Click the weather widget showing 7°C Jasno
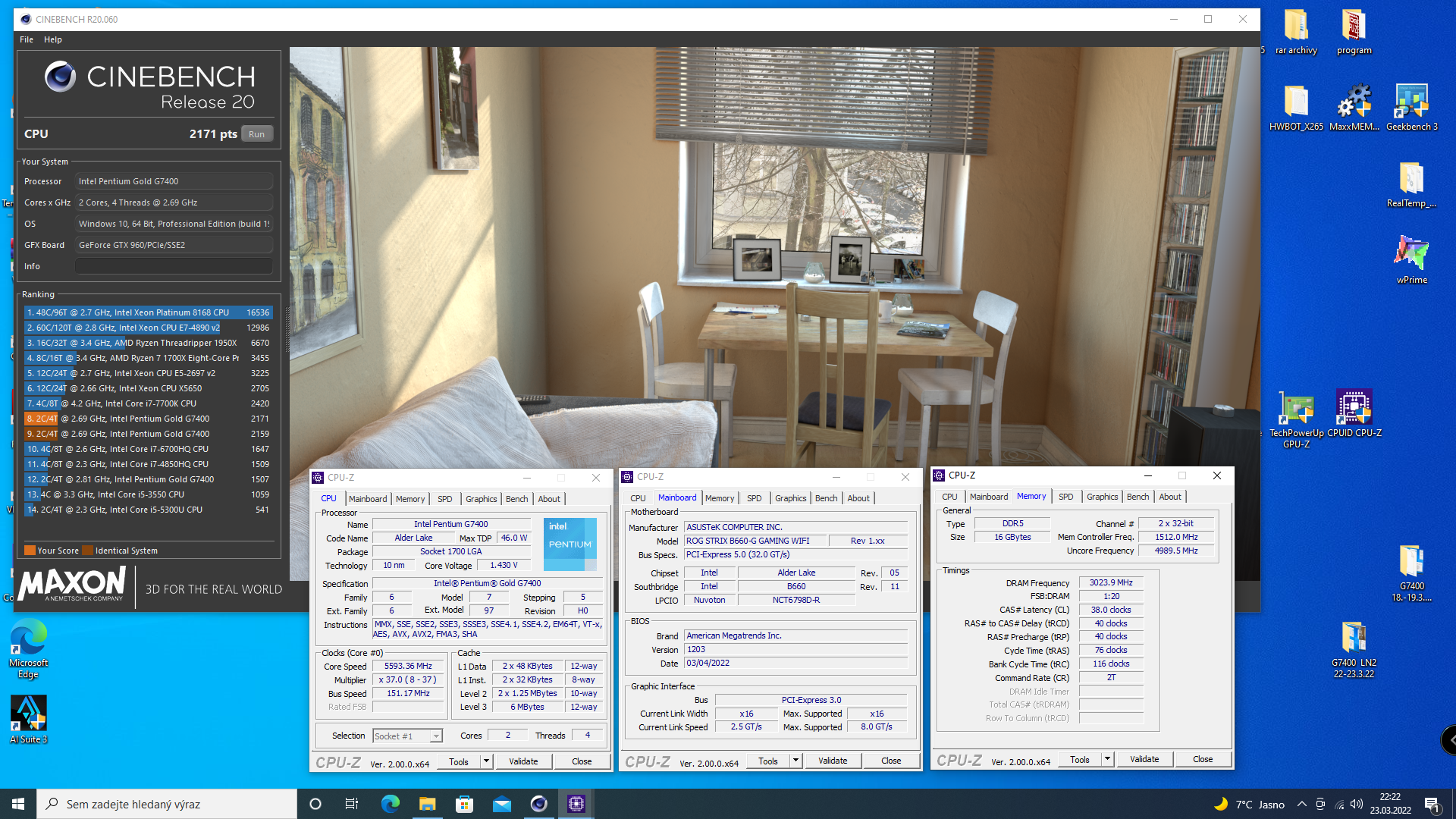1456x819 pixels. coord(1249,804)
